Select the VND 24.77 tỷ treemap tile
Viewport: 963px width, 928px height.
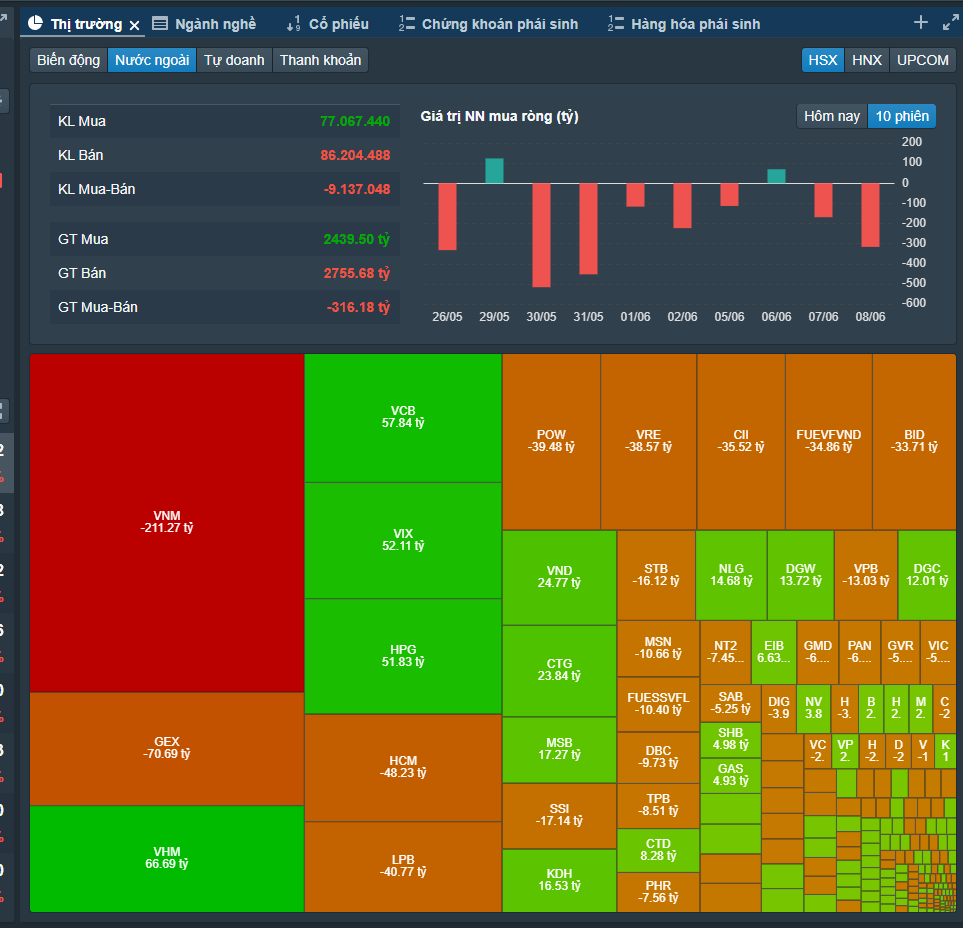[x=559, y=577]
